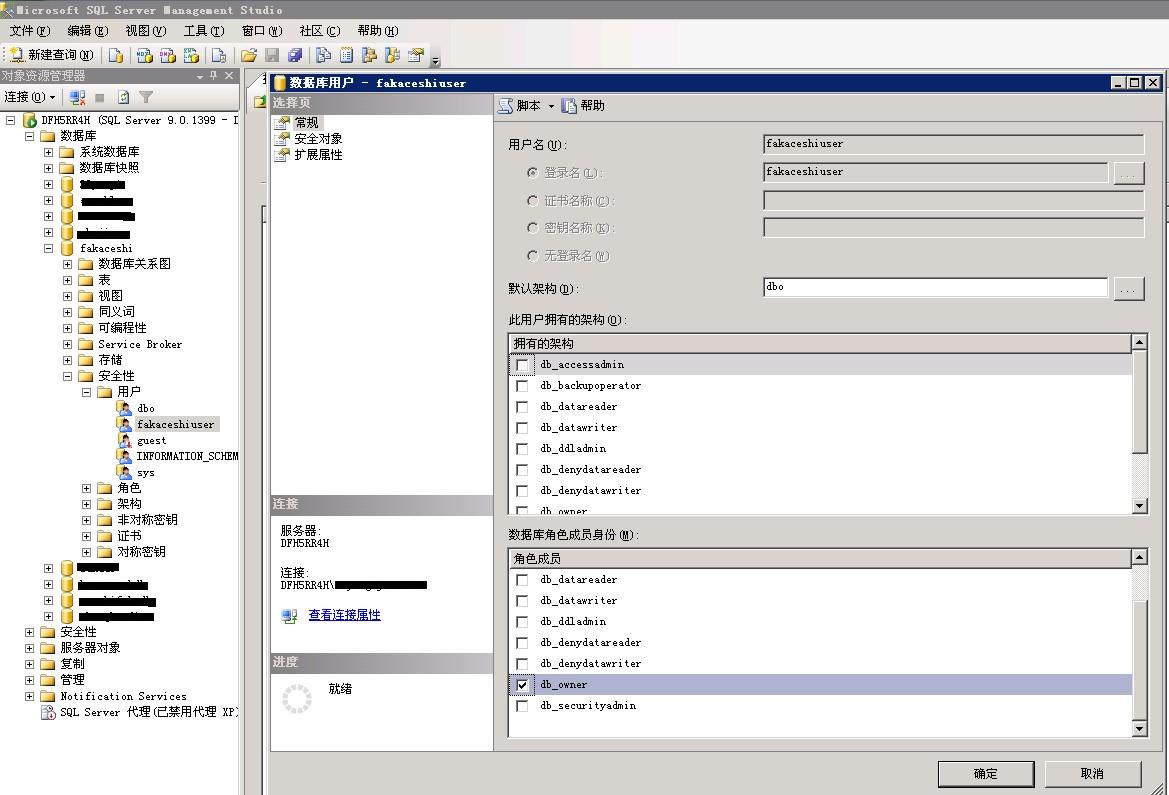Click the Open File folder icon
This screenshot has height=795, width=1169.
click(x=249, y=55)
